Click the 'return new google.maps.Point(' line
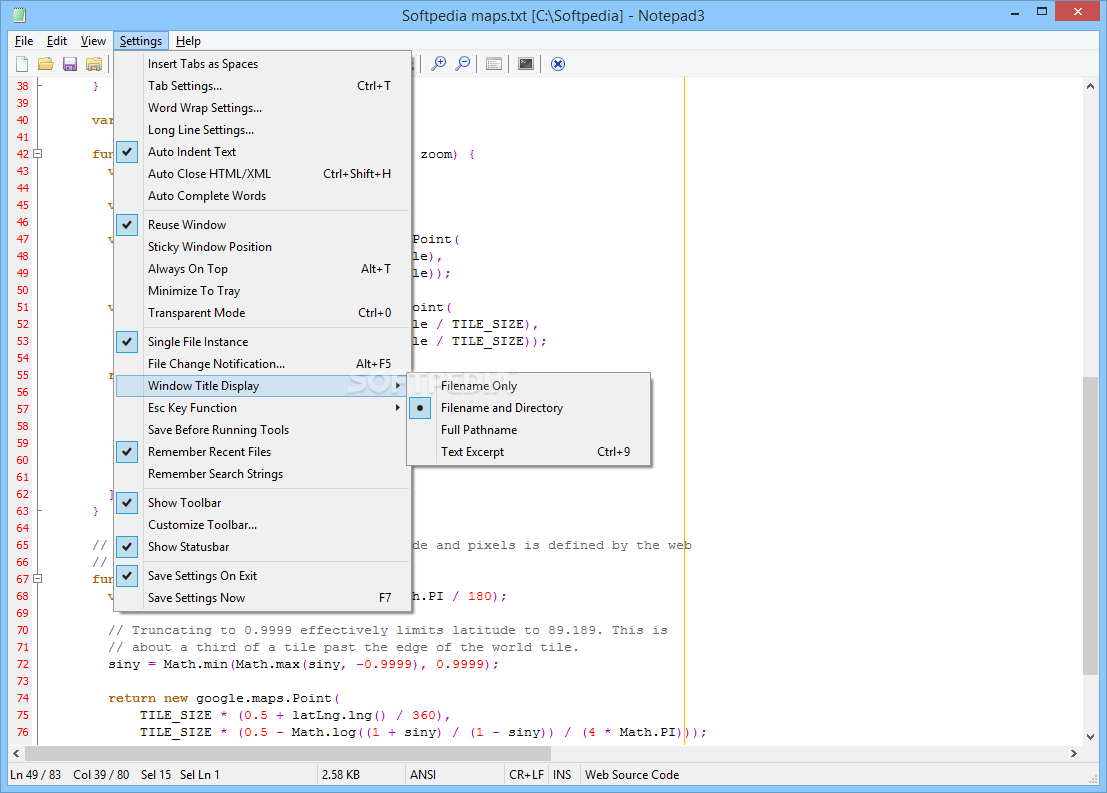 point(224,698)
